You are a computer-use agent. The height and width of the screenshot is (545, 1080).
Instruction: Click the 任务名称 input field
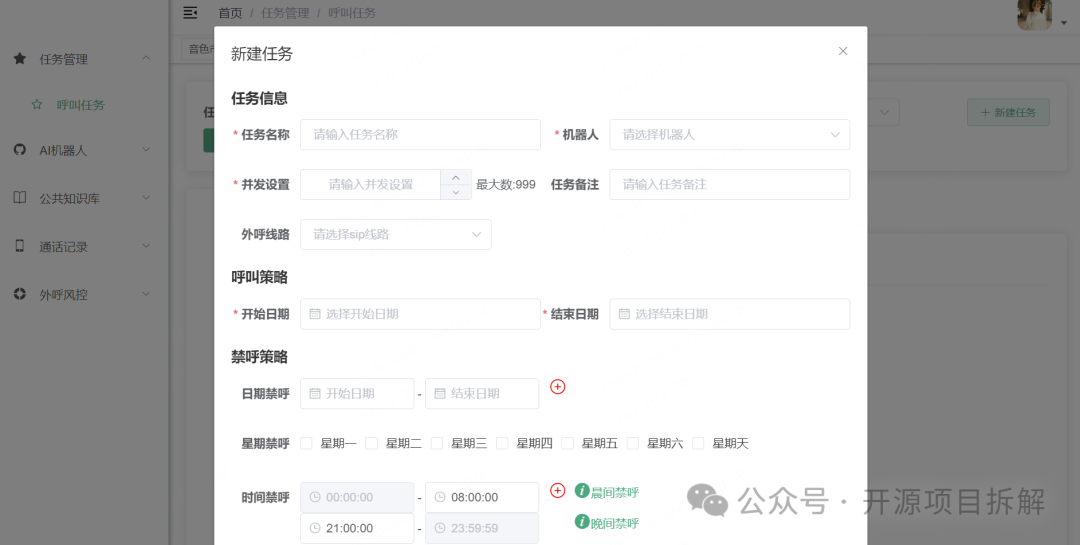point(420,134)
